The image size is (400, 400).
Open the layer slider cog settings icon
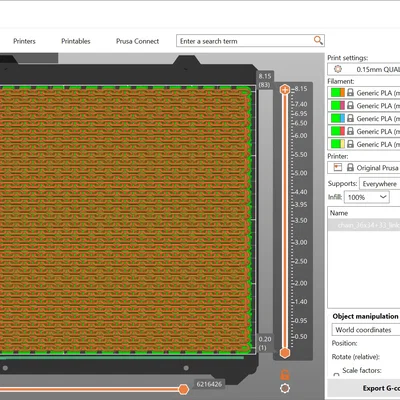285,388
